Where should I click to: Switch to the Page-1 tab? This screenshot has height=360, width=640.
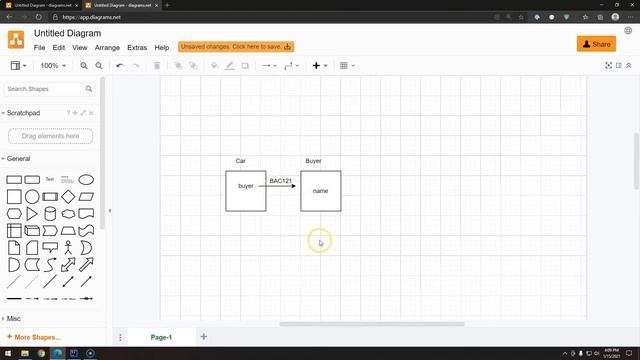[161, 337]
